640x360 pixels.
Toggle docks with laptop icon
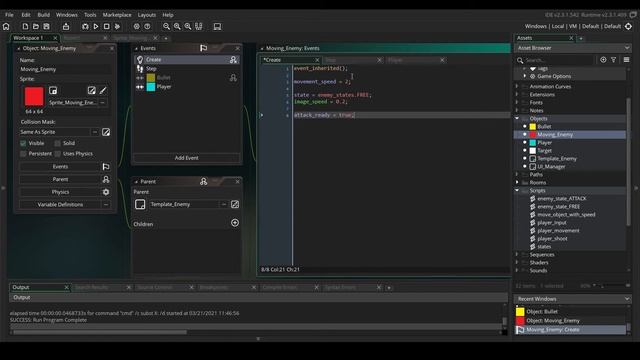218,27
